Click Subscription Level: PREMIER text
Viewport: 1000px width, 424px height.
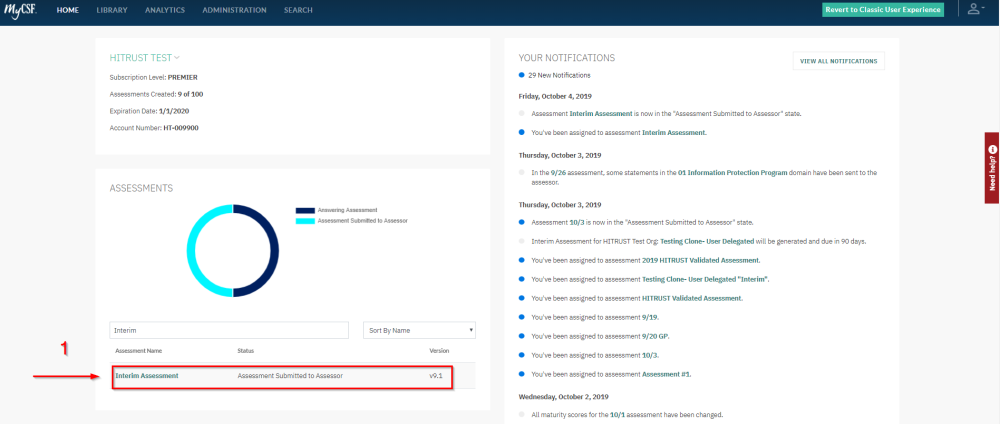click(x=154, y=77)
